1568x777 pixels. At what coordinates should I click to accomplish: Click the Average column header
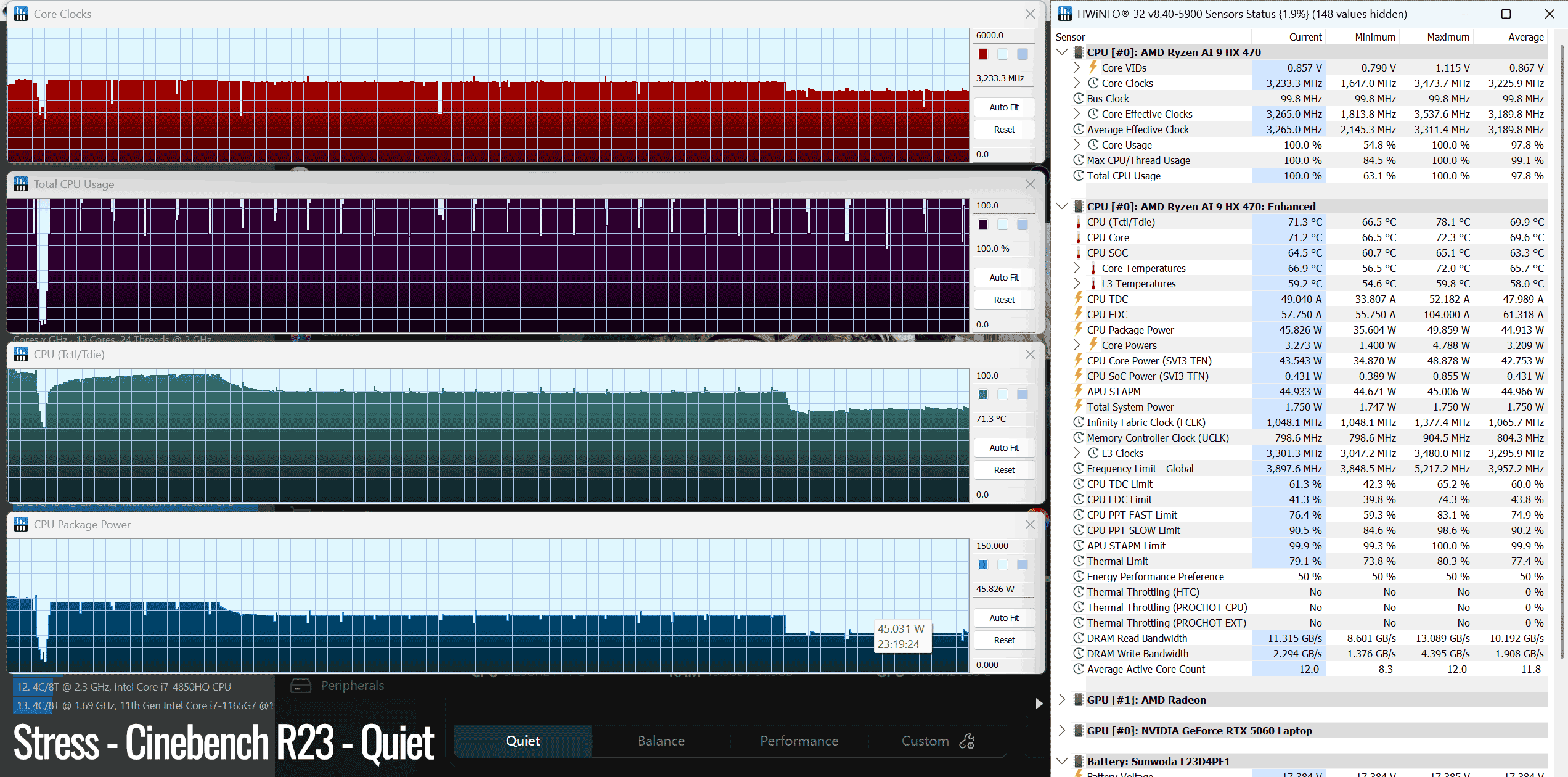click(1525, 37)
